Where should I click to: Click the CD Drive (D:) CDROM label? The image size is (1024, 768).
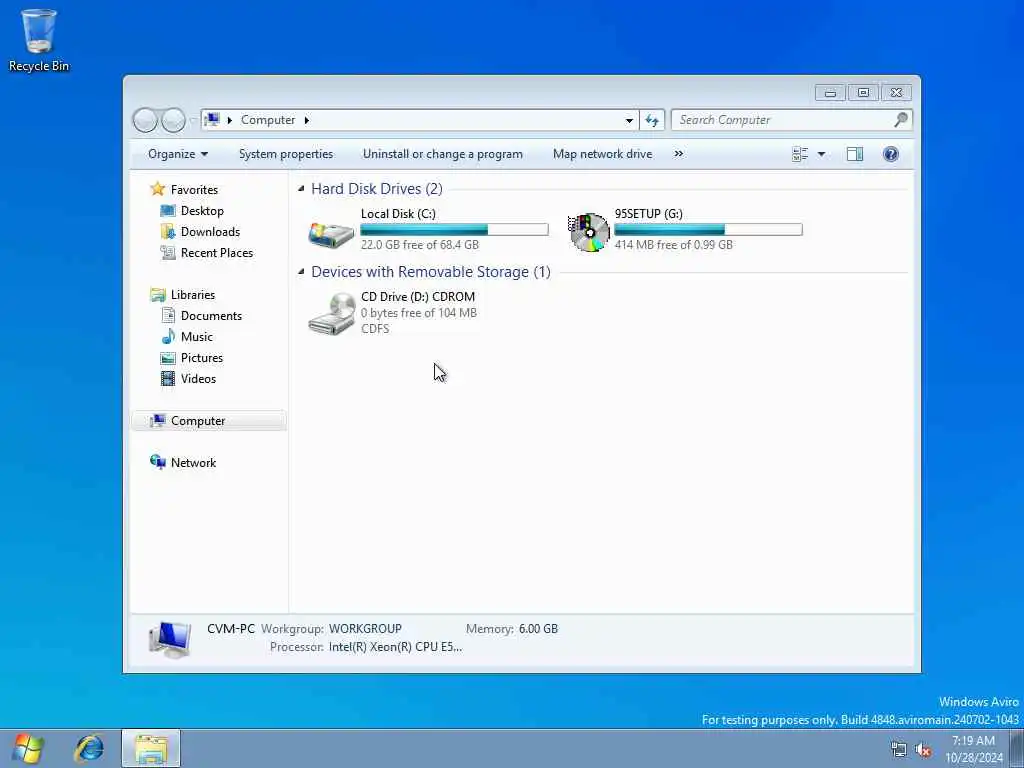(x=418, y=296)
